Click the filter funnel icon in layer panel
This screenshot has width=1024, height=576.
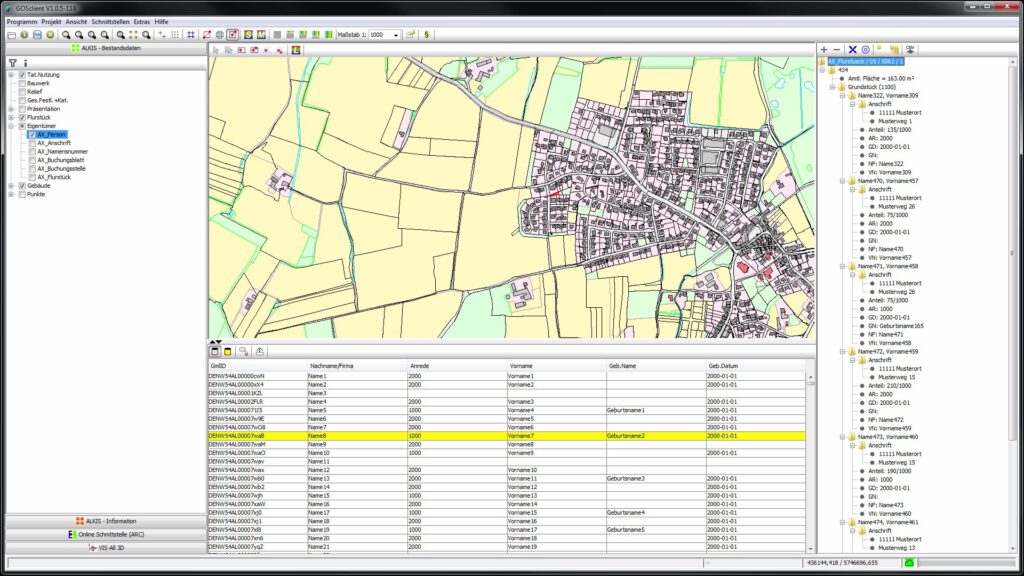(13, 62)
